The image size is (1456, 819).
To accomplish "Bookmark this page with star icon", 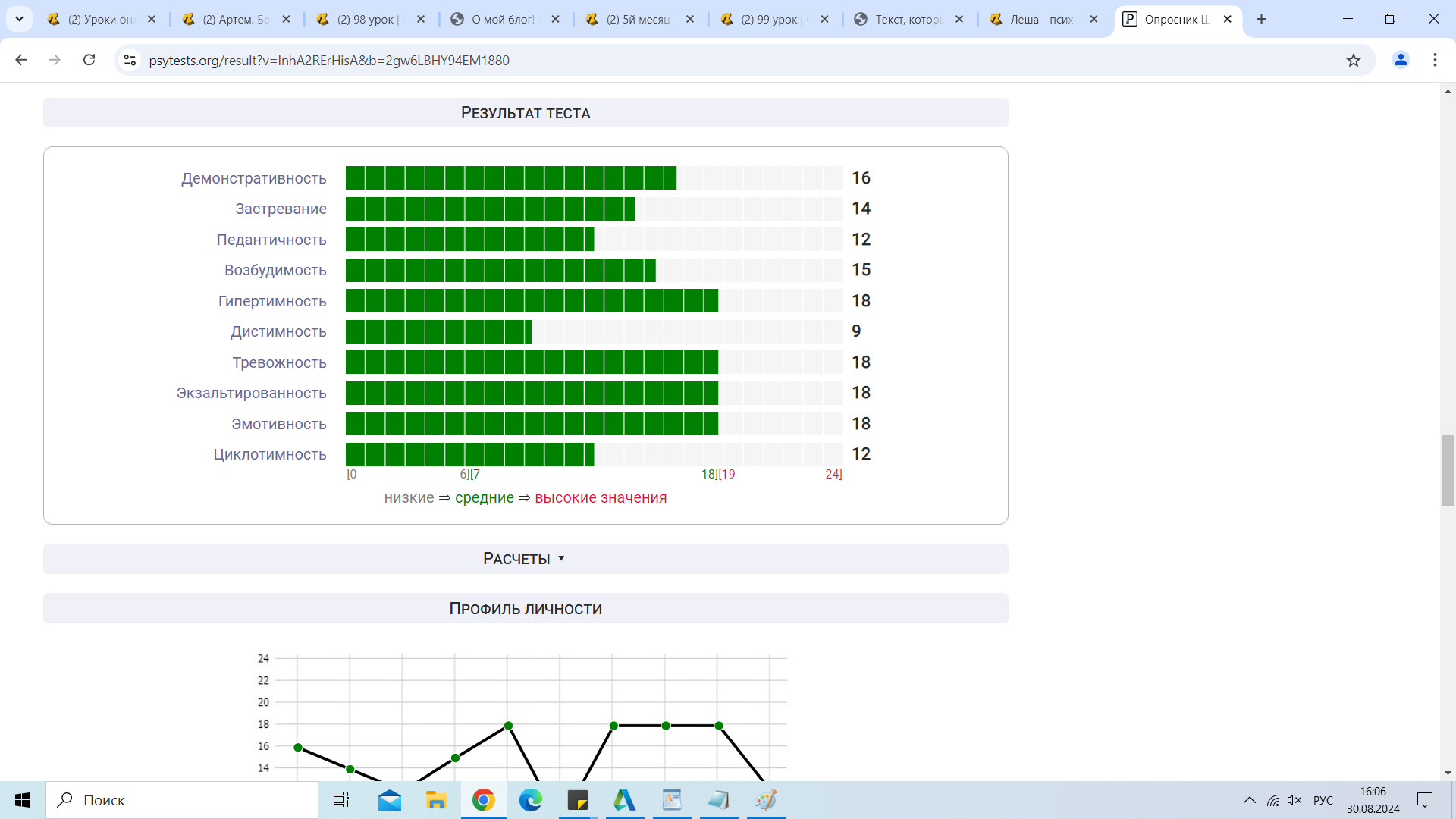I will pos(1353,60).
